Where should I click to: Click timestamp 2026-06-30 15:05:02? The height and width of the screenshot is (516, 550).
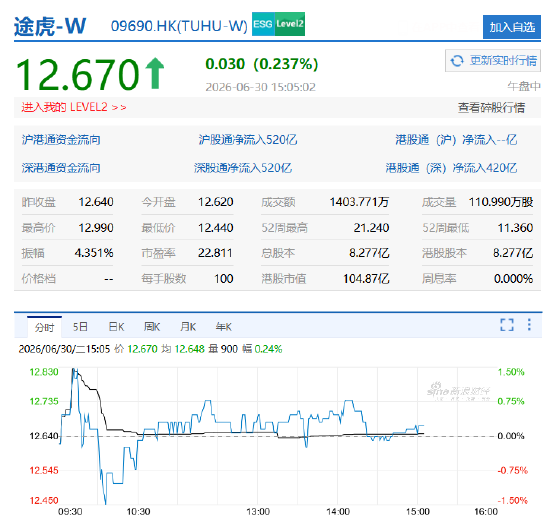261,87
